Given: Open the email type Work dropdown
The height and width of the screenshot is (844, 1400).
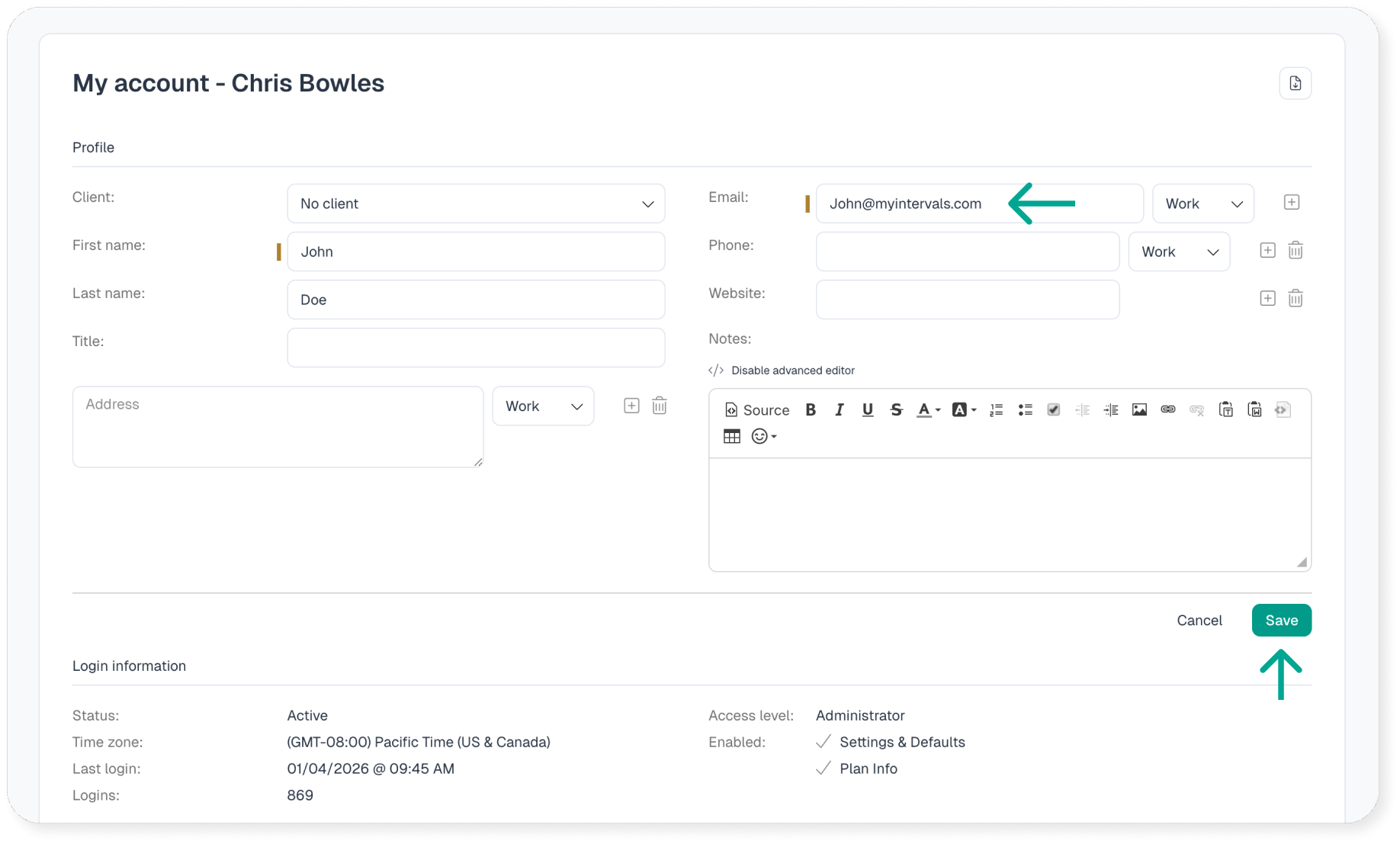Looking at the screenshot, I should (1203, 204).
